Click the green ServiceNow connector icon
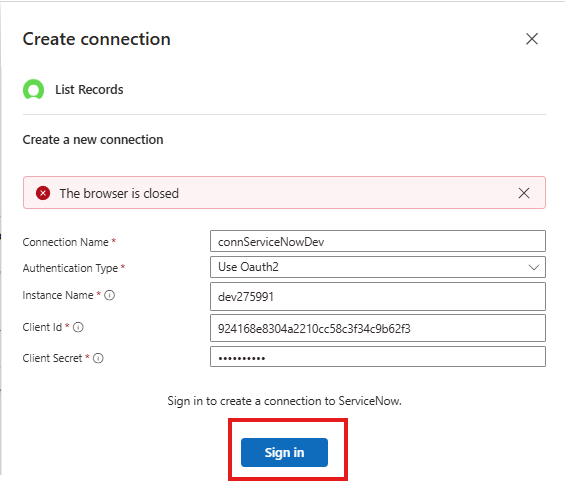The image size is (565, 481). coord(34,89)
